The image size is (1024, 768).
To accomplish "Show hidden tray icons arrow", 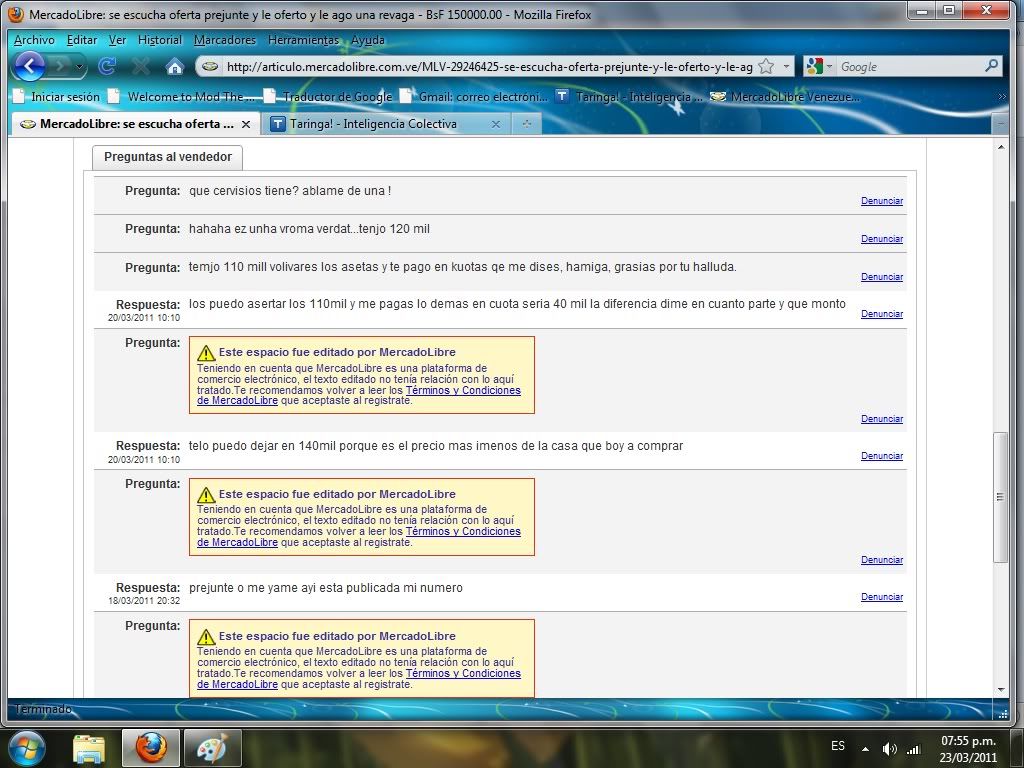I will point(865,748).
